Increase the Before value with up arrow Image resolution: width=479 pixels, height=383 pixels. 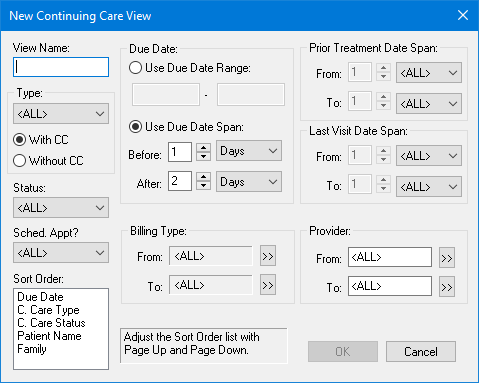pos(203,148)
